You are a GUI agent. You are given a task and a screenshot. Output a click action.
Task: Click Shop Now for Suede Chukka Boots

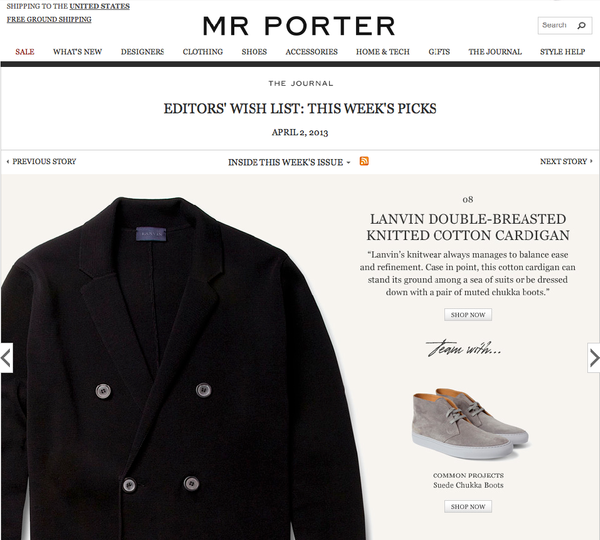click(x=468, y=506)
